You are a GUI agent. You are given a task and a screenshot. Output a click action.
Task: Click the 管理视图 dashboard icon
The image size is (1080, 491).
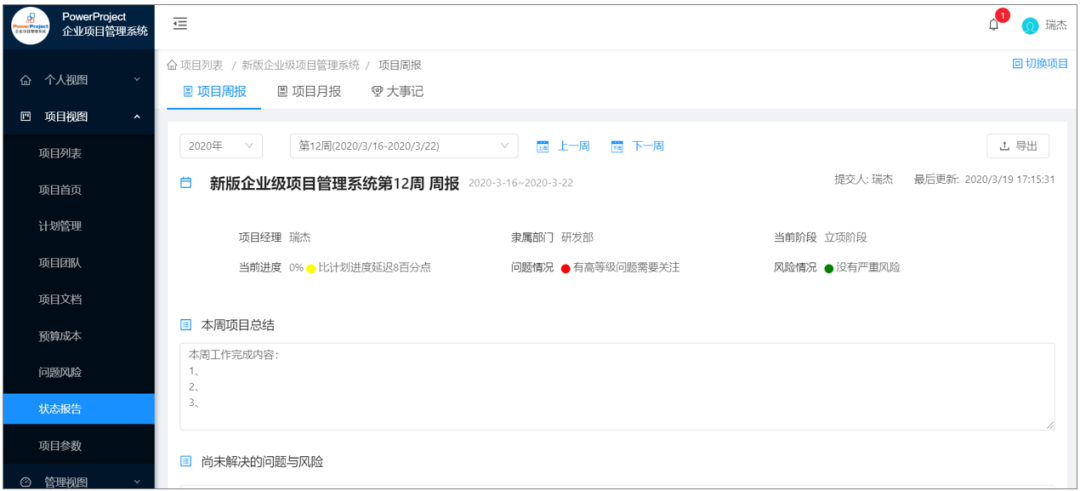pos(26,481)
